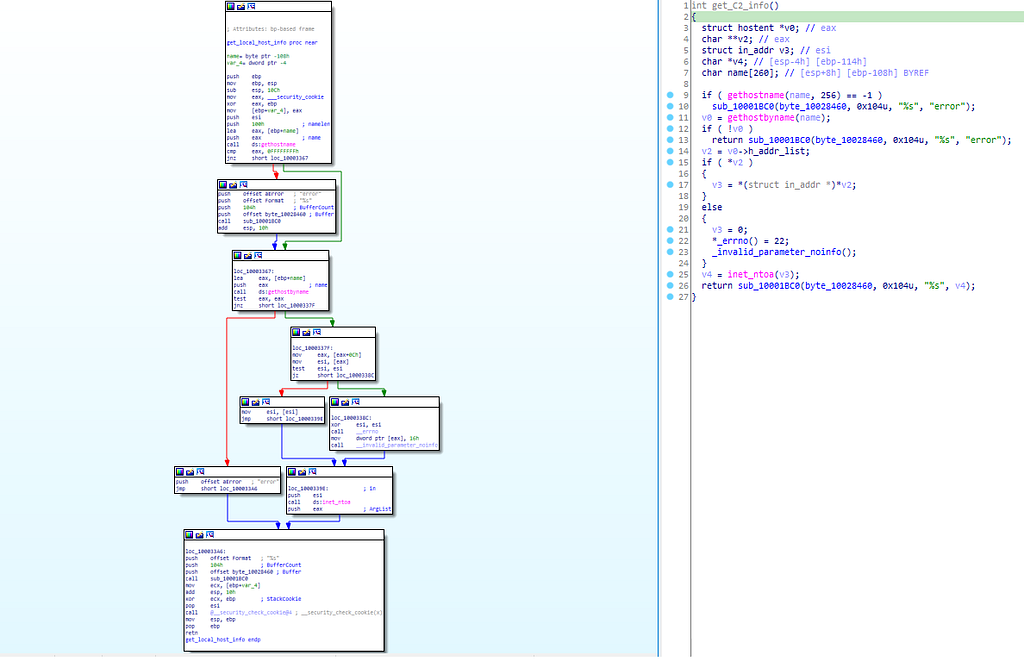Image resolution: width=1024 pixels, height=661 pixels.
Task: Click pencil edit icon on get_local_host_info proc block
Action: tap(241, 6)
